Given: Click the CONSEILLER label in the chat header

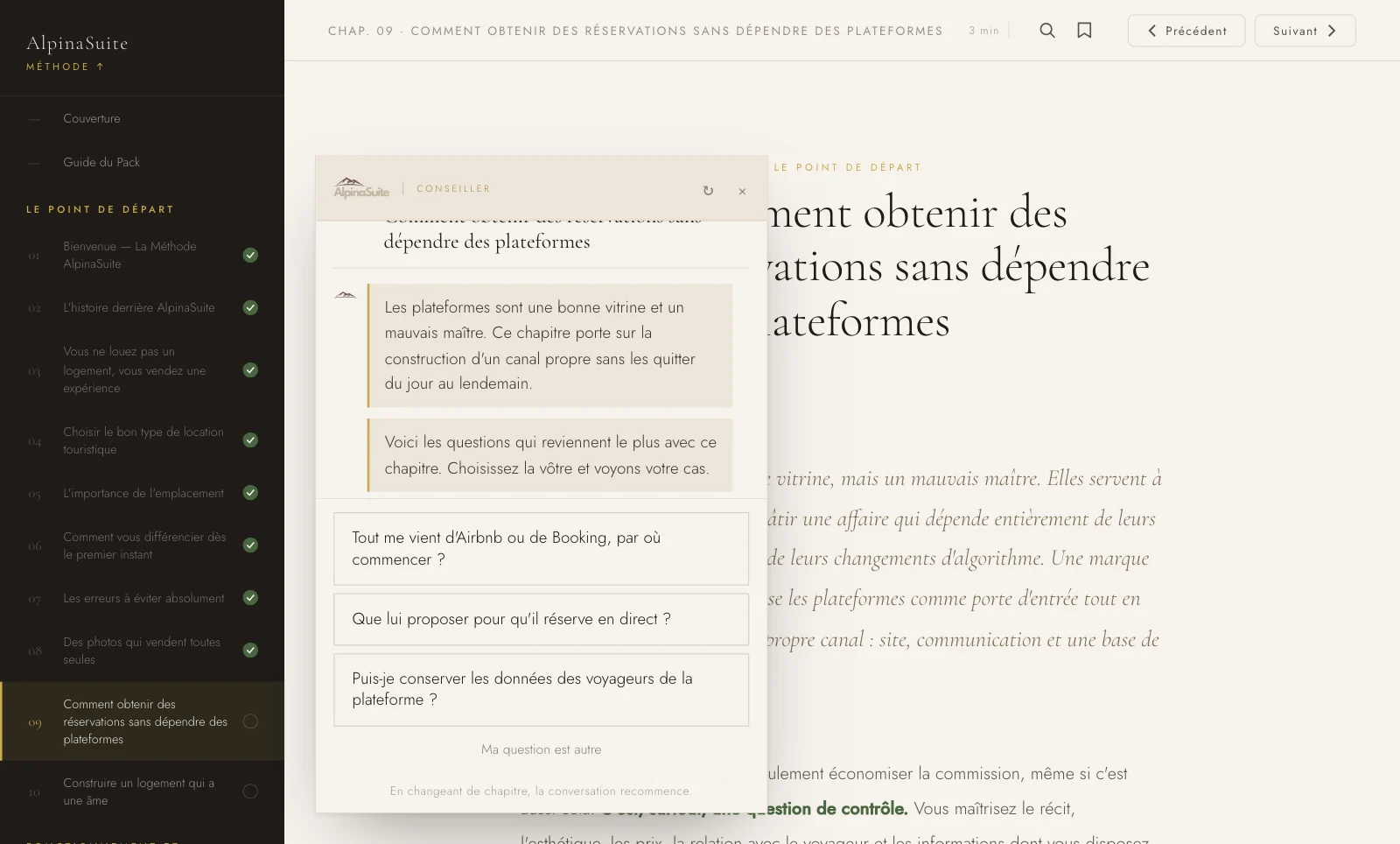Looking at the screenshot, I should coord(453,188).
